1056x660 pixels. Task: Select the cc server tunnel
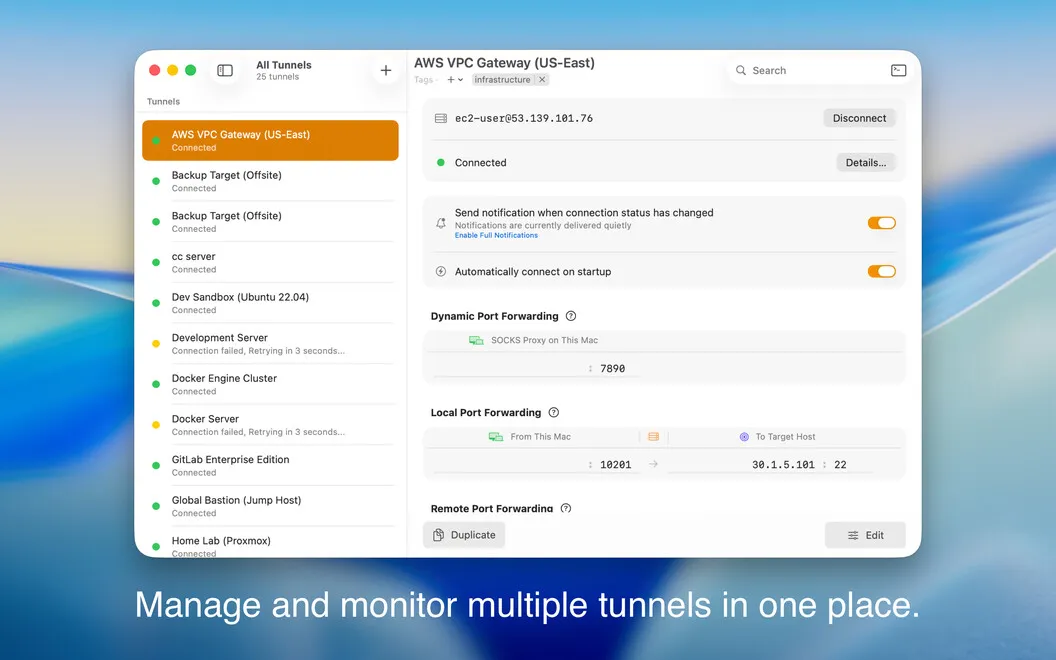[x=270, y=262]
